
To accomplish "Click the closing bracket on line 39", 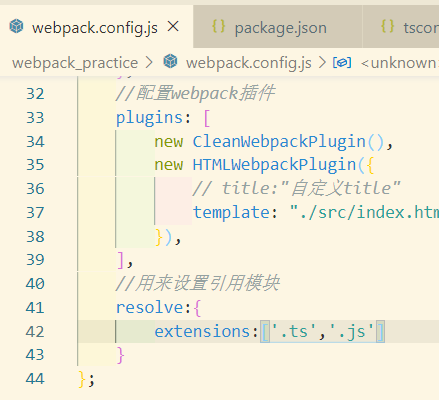I will coord(120,260).
